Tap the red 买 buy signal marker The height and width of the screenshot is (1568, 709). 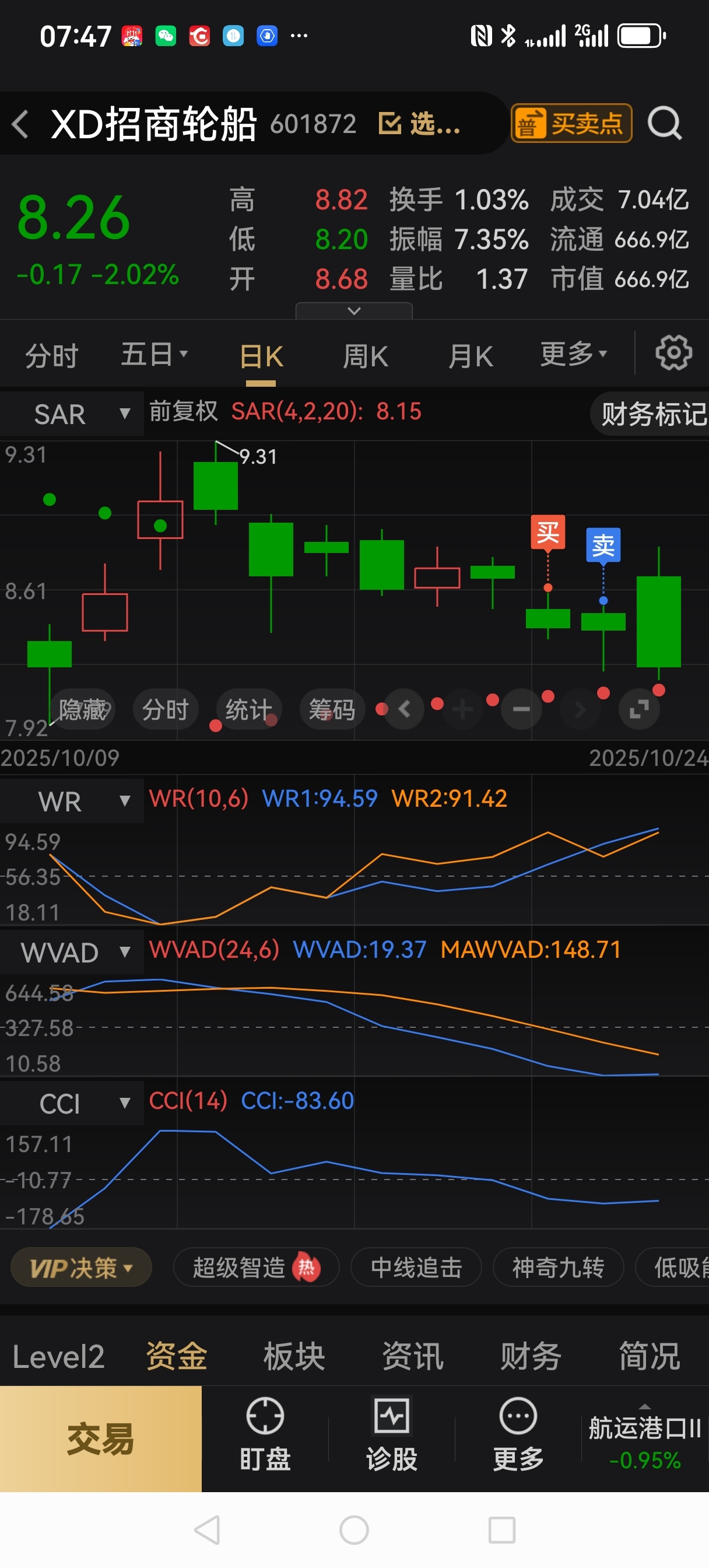[547, 533]
